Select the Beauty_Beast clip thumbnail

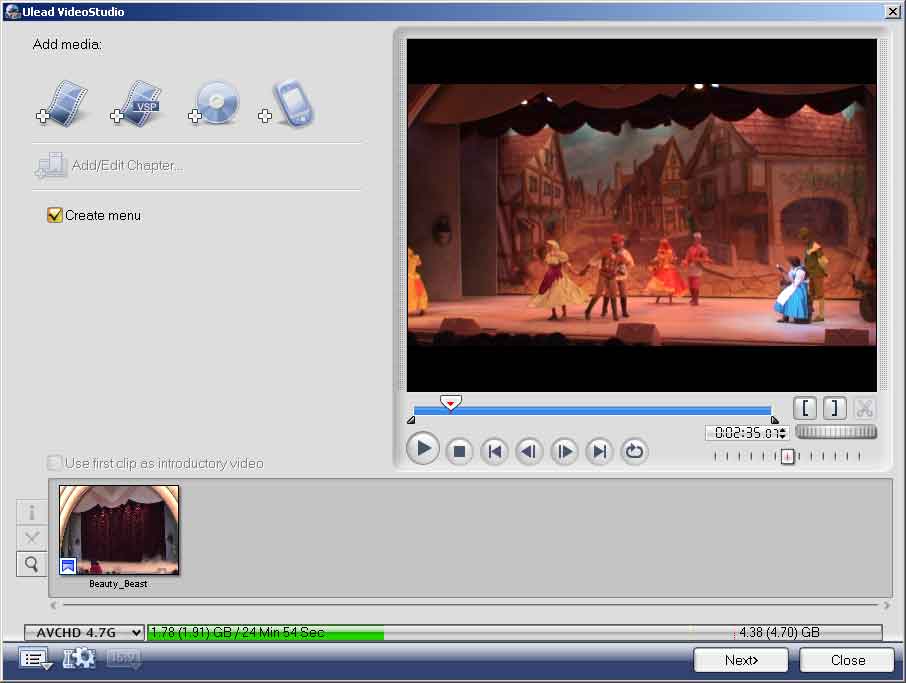(119, 530)
